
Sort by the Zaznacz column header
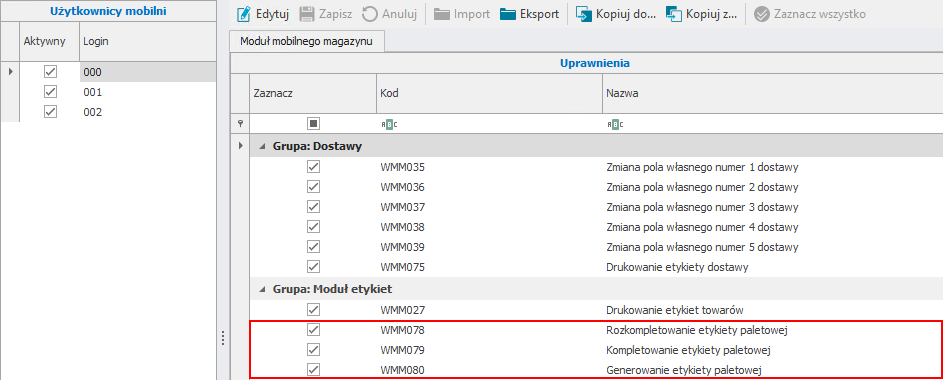[x=313, y=94]
